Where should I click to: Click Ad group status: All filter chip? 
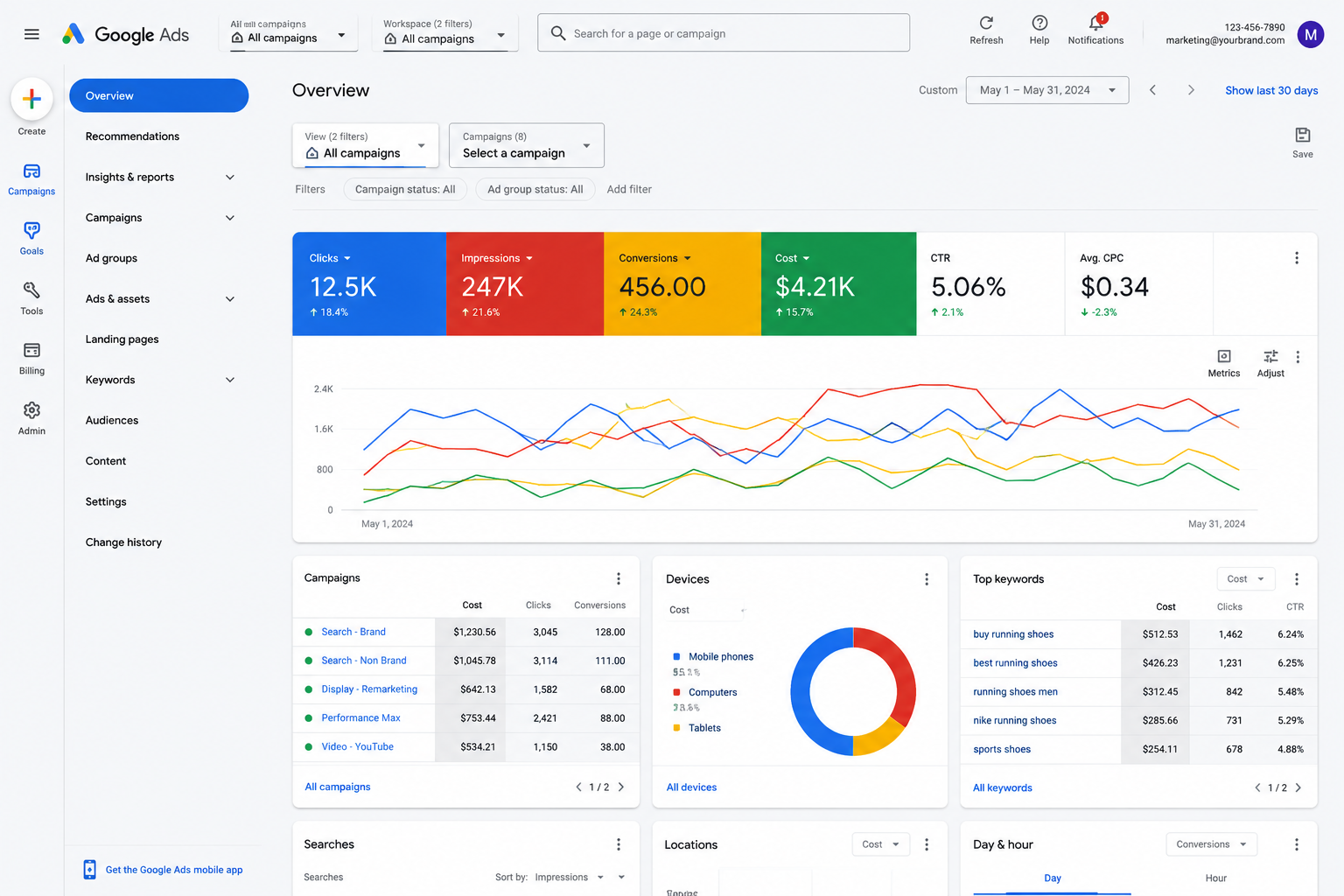(535, 189)
